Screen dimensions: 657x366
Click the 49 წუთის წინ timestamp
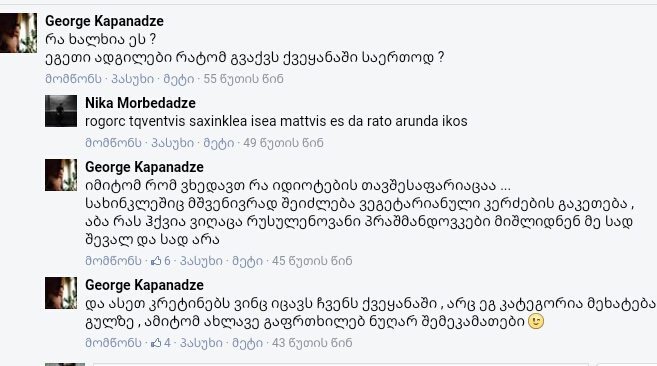[283, 143]
